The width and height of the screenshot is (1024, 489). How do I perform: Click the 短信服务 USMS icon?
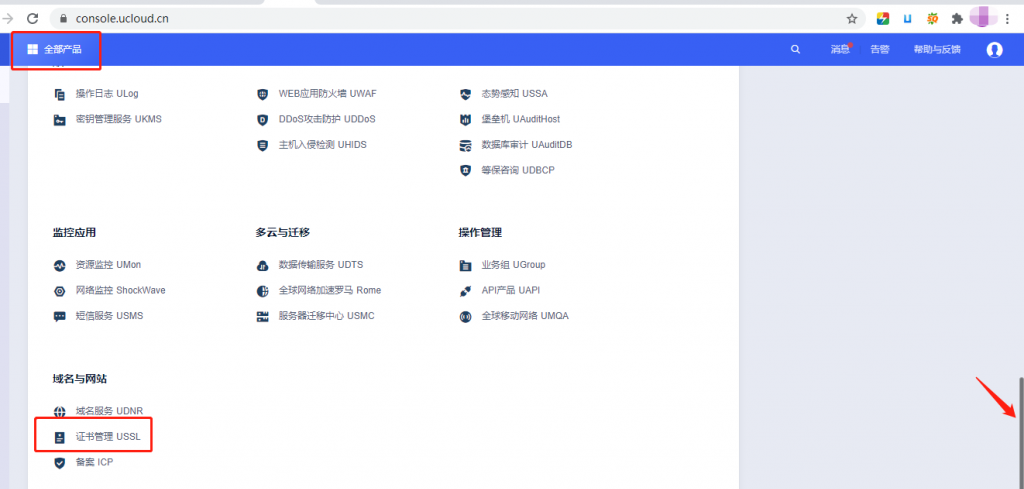[59, 317]
